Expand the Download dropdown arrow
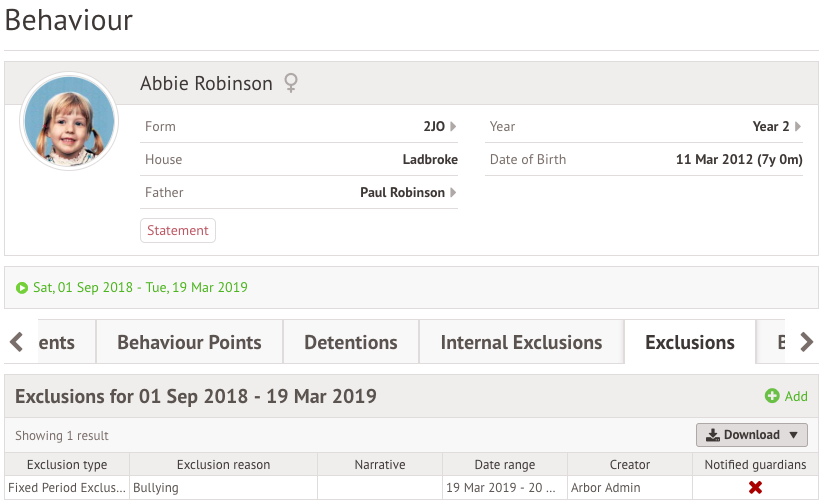Viewport: 824px width, 504px height. pos(794,435)
